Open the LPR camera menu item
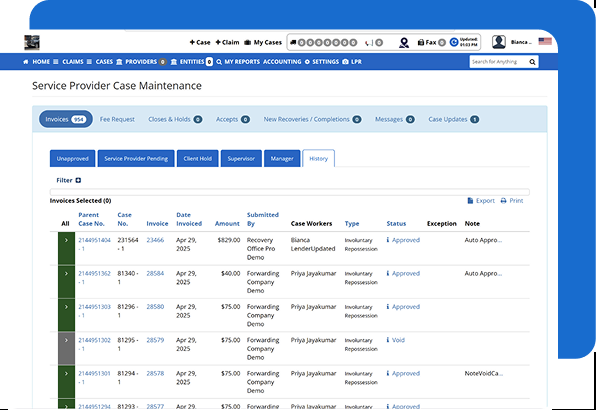This screenshot has height=410, width=596. [x=352, y=62]
